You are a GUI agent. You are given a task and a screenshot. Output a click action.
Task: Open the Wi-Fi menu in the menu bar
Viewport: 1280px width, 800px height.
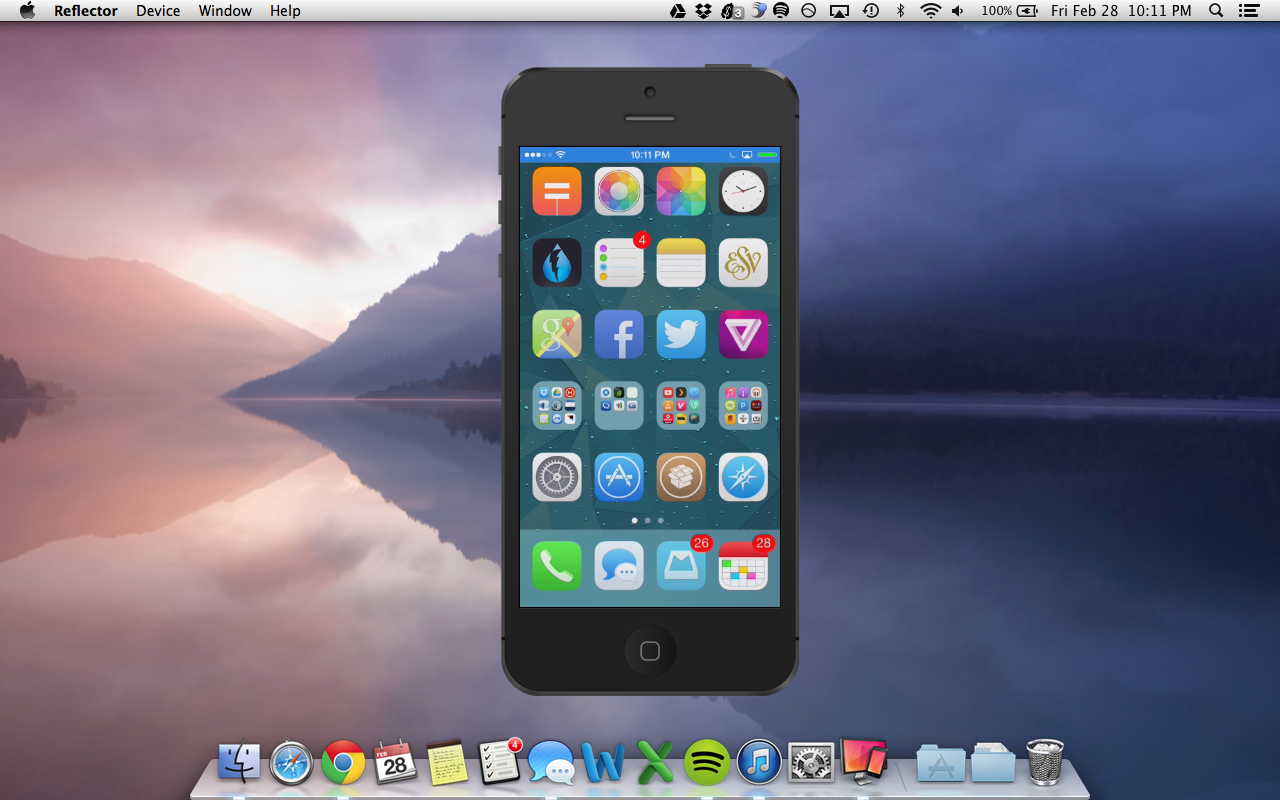tap(931, 11)
